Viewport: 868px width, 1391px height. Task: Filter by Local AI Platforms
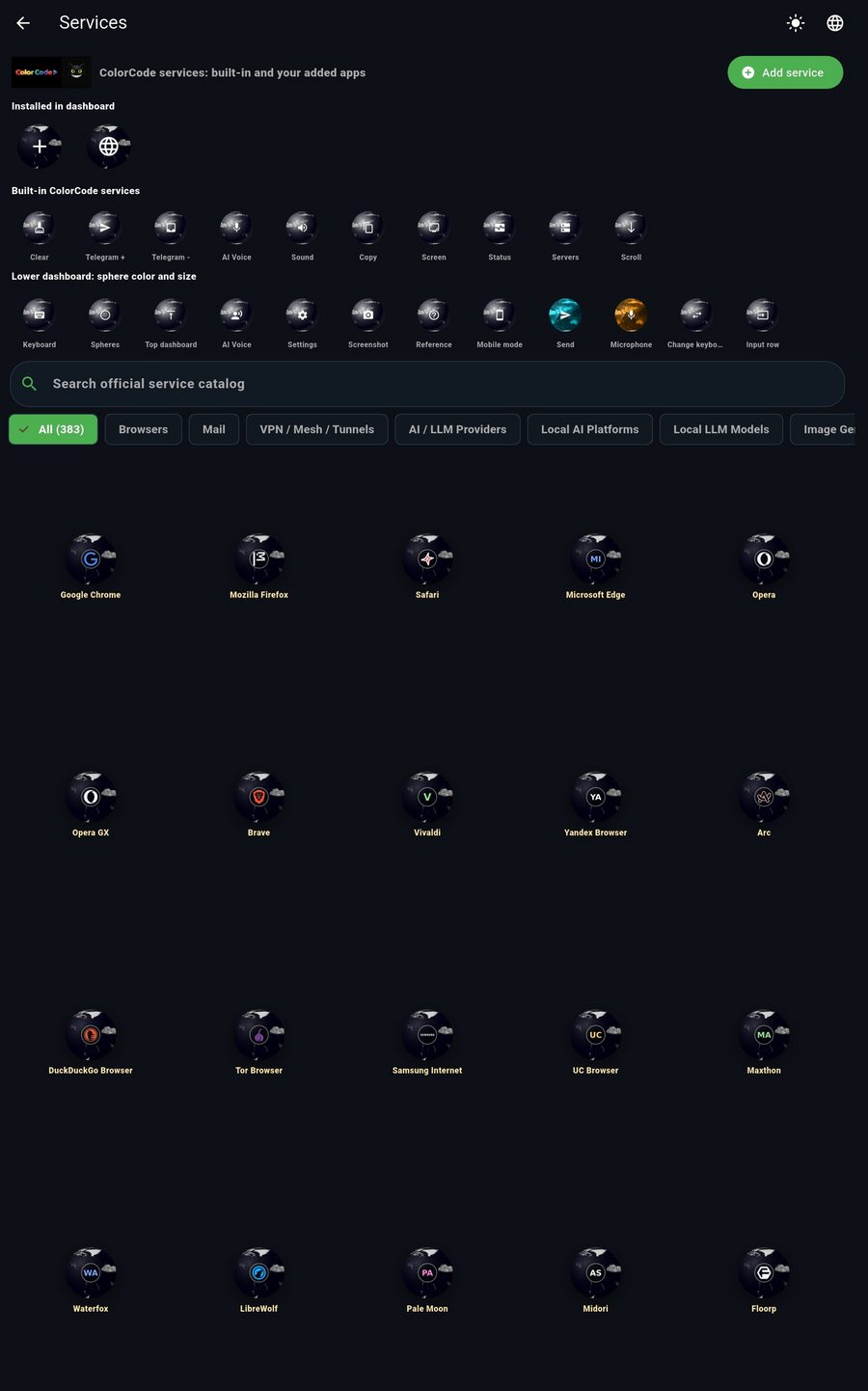(590, 429)
